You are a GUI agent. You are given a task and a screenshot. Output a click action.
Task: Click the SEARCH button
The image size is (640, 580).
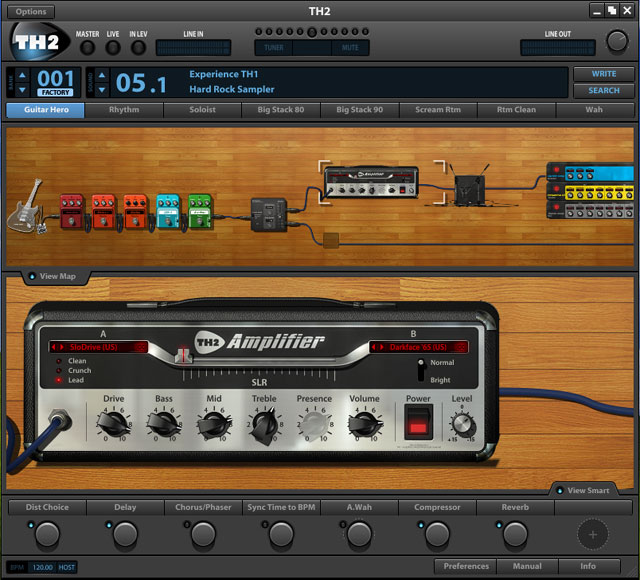[x=604, y=90]
